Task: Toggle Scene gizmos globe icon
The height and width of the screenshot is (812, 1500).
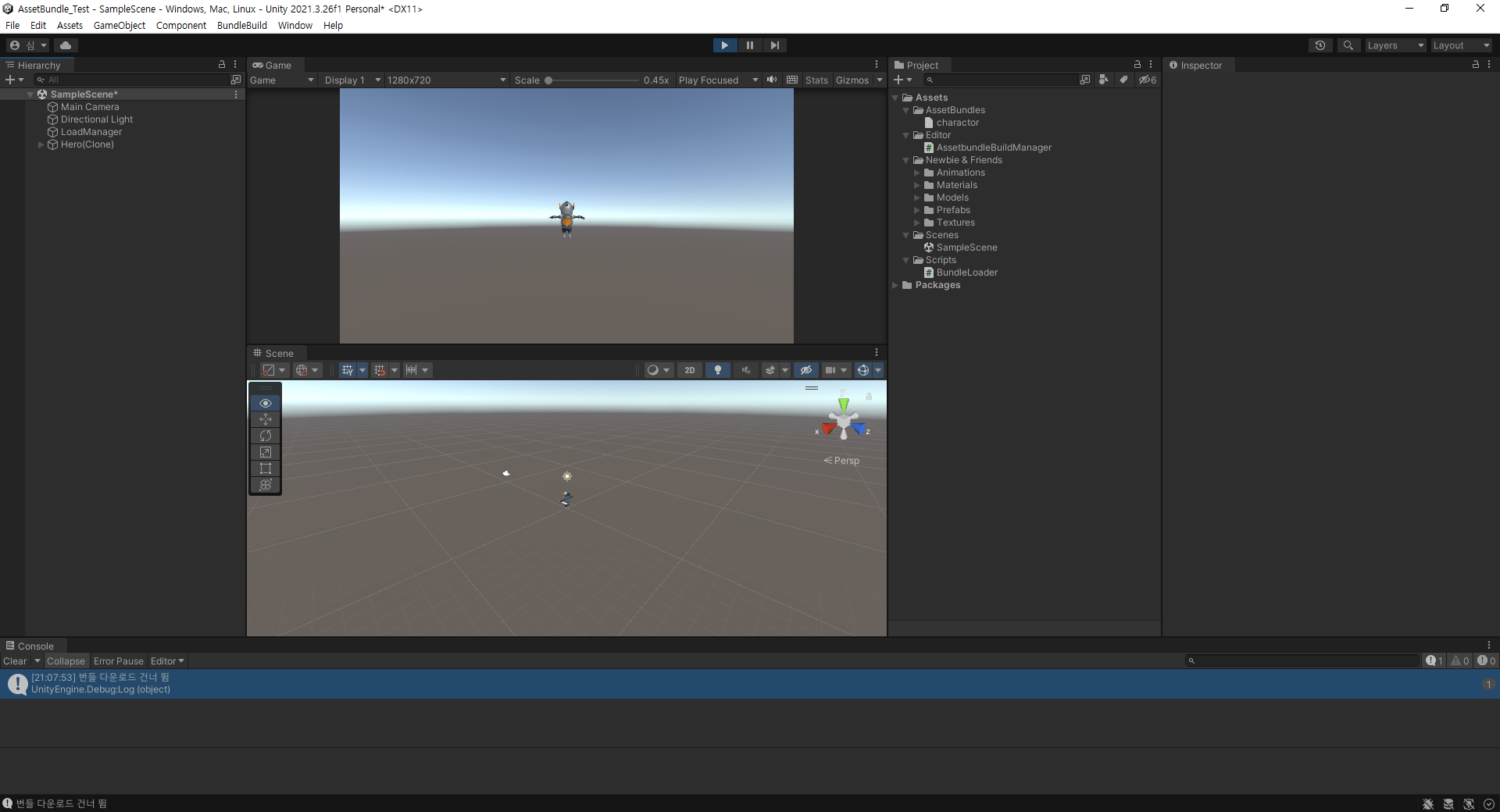Action: [x=863, y=370]
